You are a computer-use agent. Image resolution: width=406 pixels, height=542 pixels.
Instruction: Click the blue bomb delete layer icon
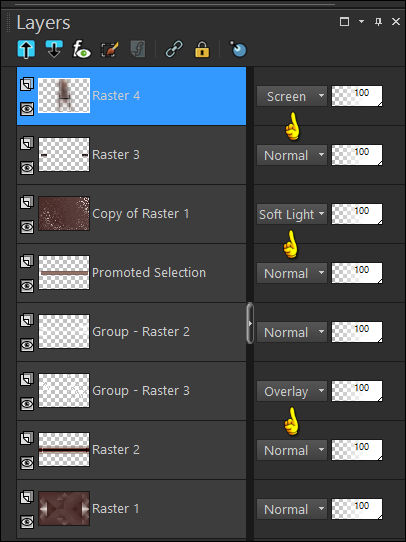point(238,49)
